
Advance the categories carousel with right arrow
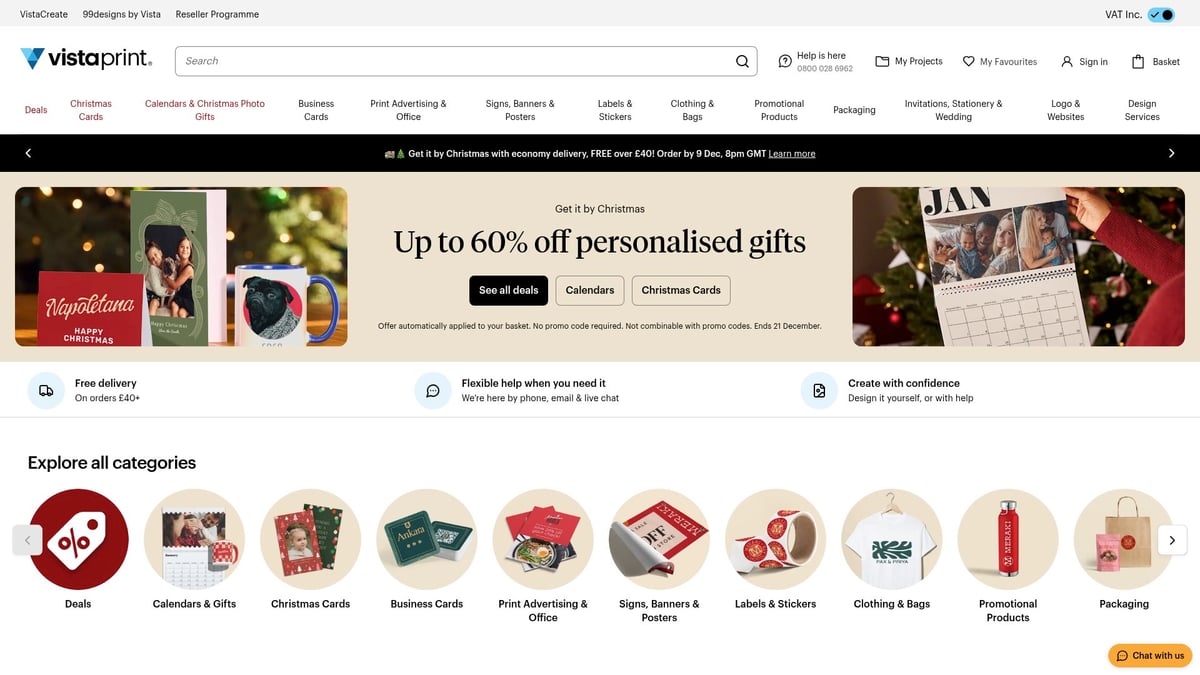point(1172,540)
